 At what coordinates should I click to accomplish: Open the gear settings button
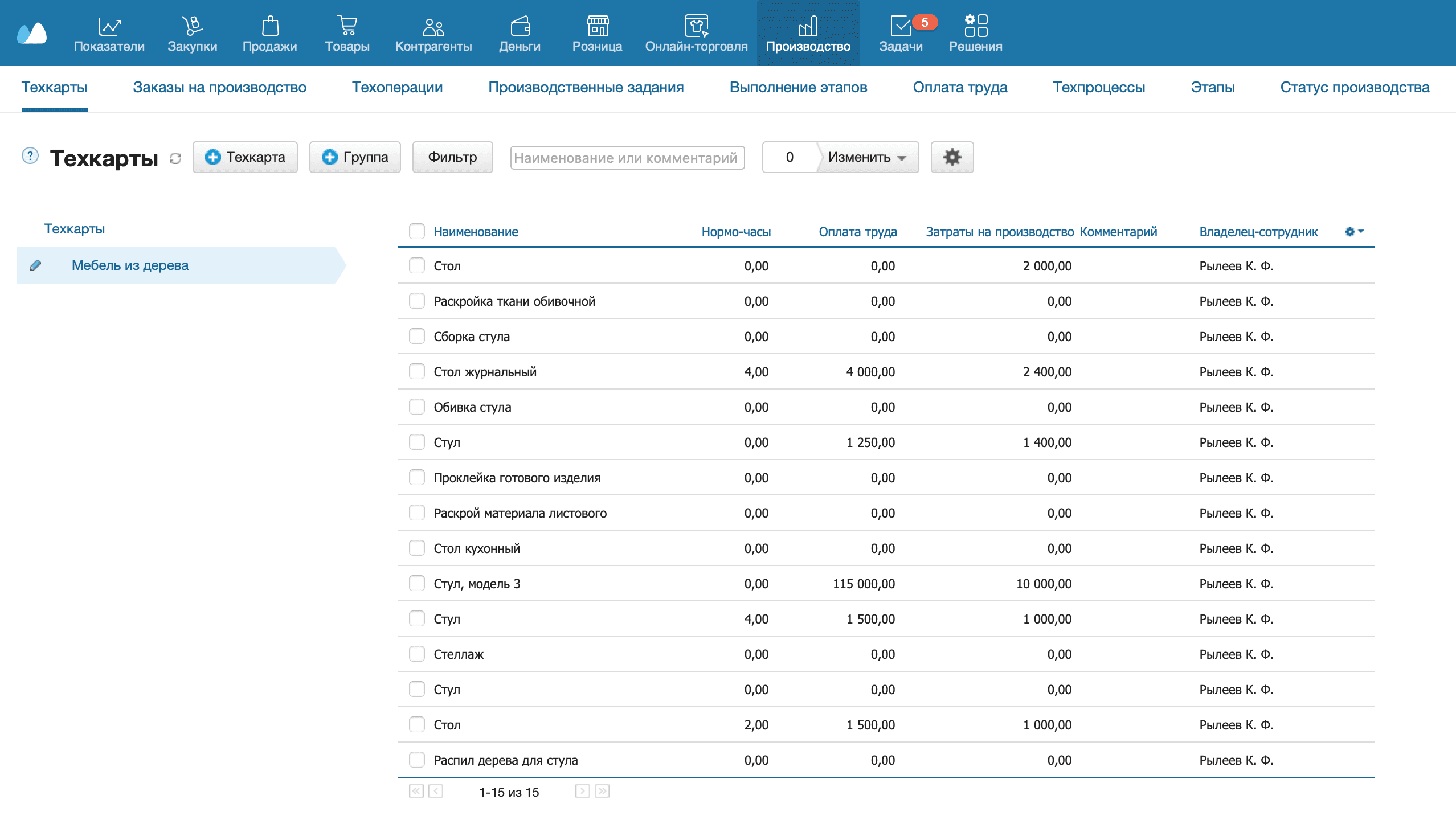[x=951, y=157]
